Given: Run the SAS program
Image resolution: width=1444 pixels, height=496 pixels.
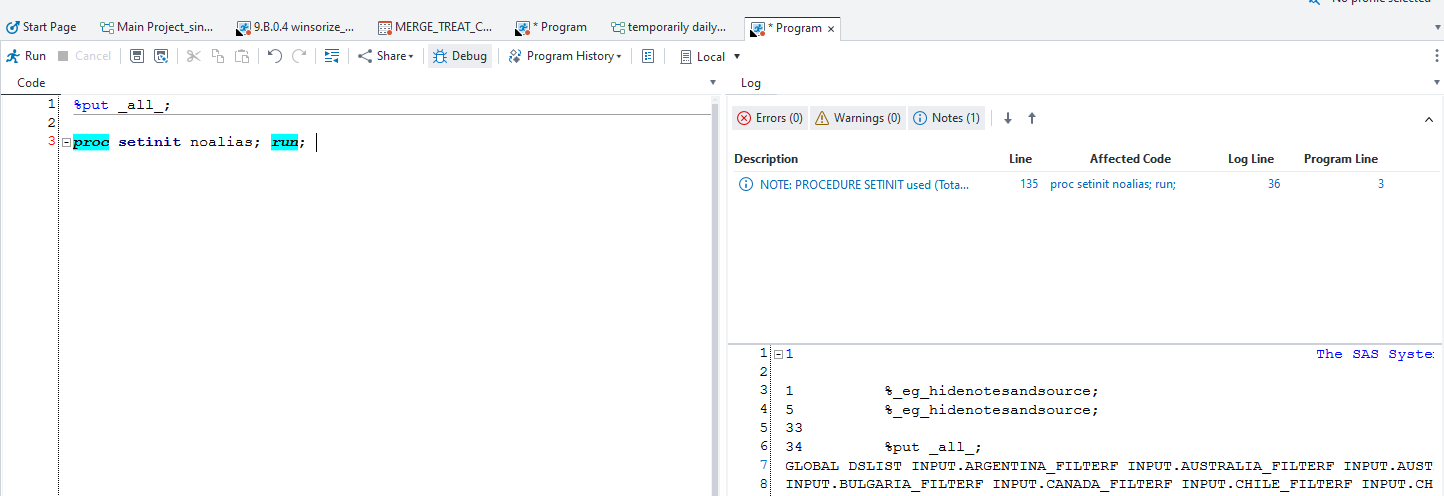Looking at the screenshot, I should point(26,56).
